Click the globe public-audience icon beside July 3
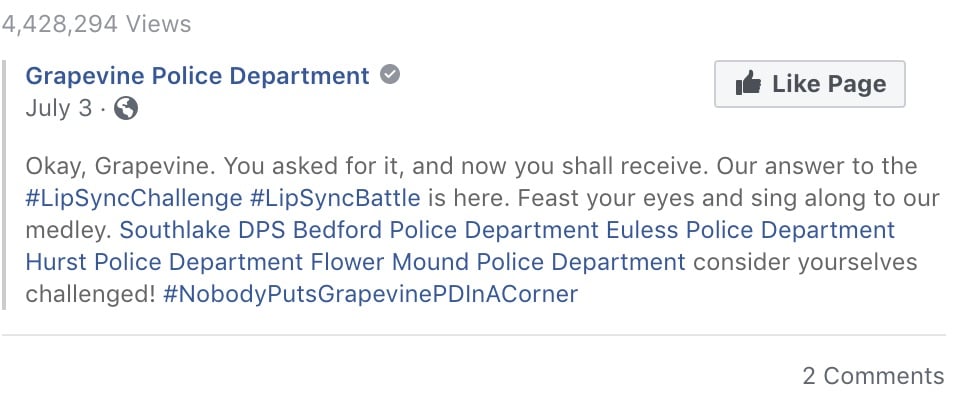958x404 pixels. pyautogui.click(x=126, y=108)
